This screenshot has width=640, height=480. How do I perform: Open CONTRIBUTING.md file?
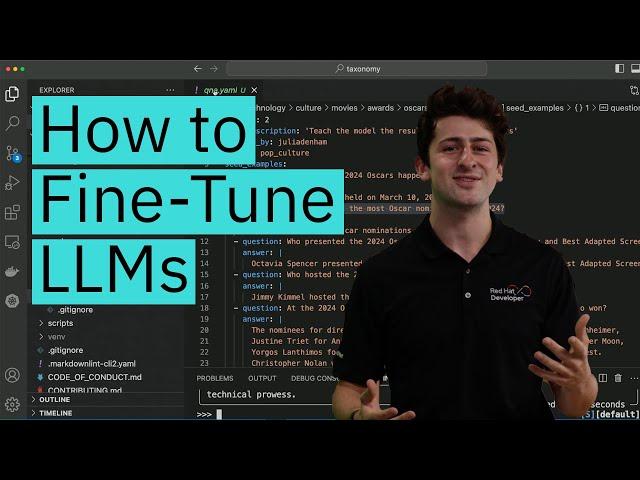[x=84, y=390]
